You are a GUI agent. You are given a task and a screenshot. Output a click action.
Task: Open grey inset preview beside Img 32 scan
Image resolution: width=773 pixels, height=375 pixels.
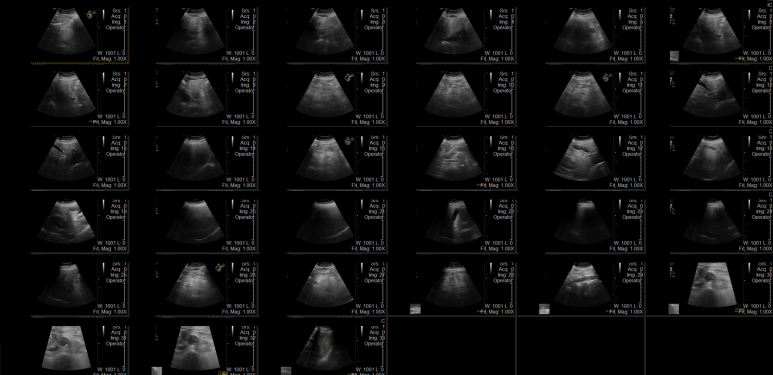(156, 371)
